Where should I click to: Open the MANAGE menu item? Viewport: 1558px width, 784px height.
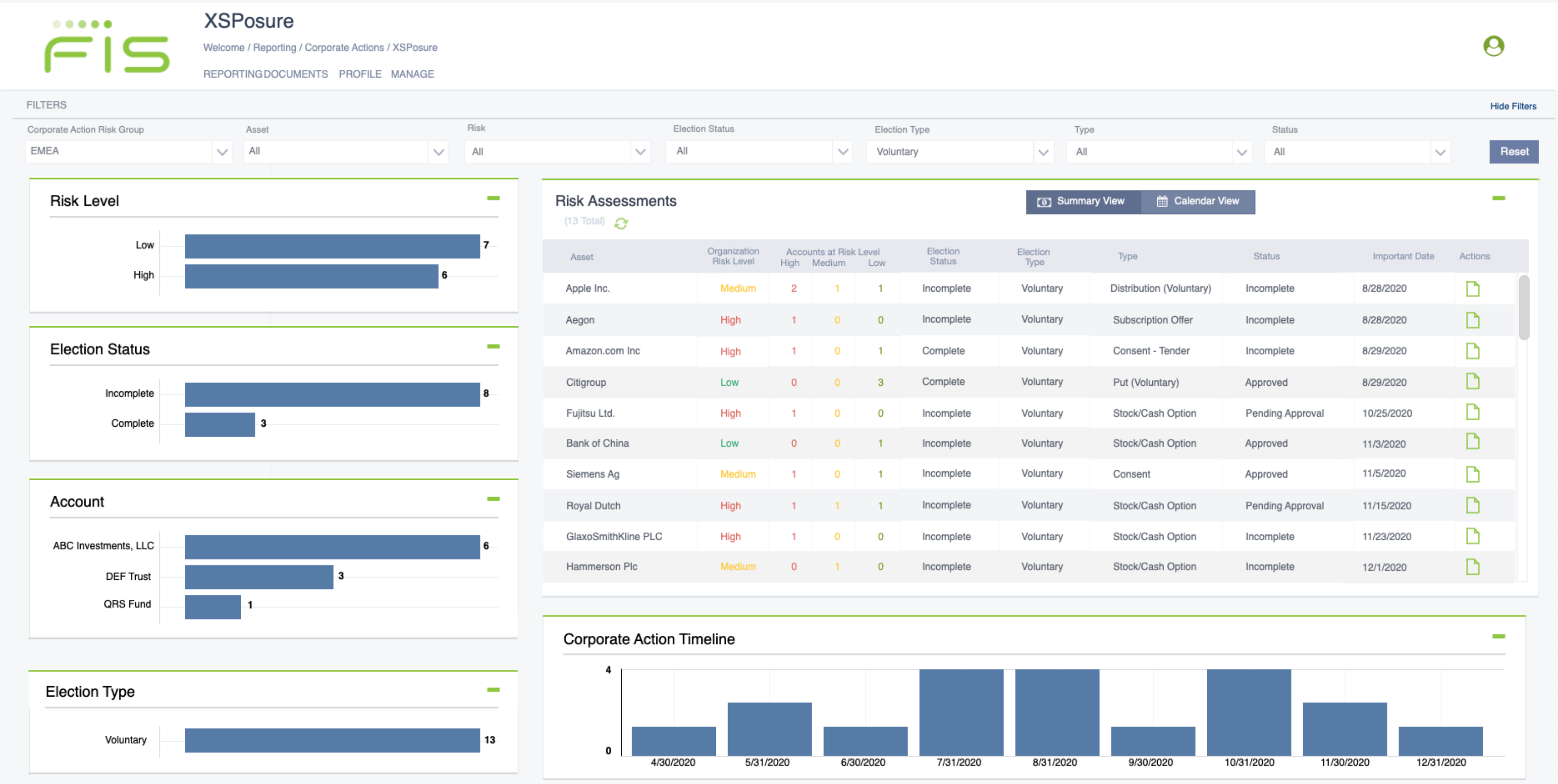412,74
